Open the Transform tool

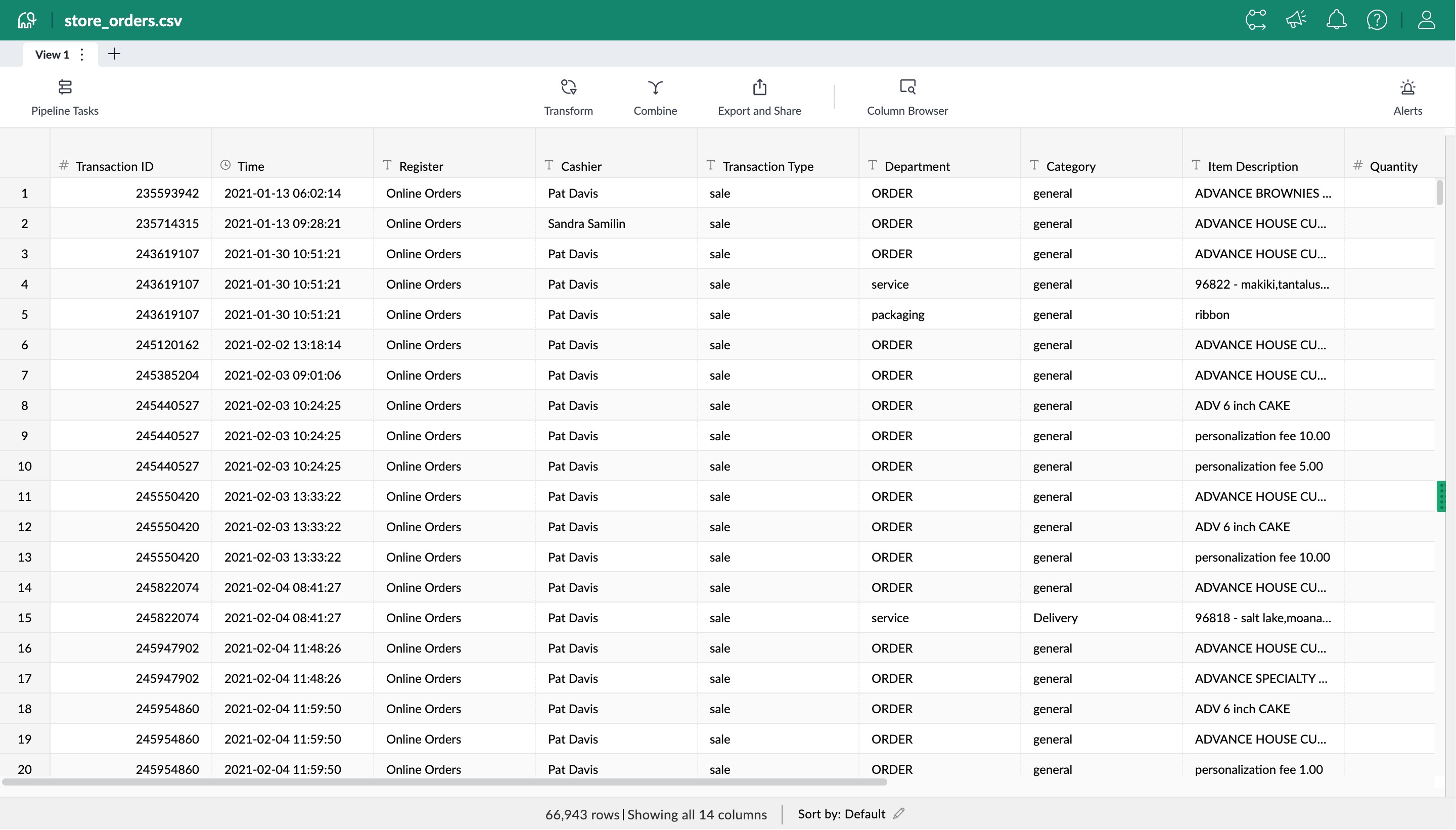click(x=568, y=97)
